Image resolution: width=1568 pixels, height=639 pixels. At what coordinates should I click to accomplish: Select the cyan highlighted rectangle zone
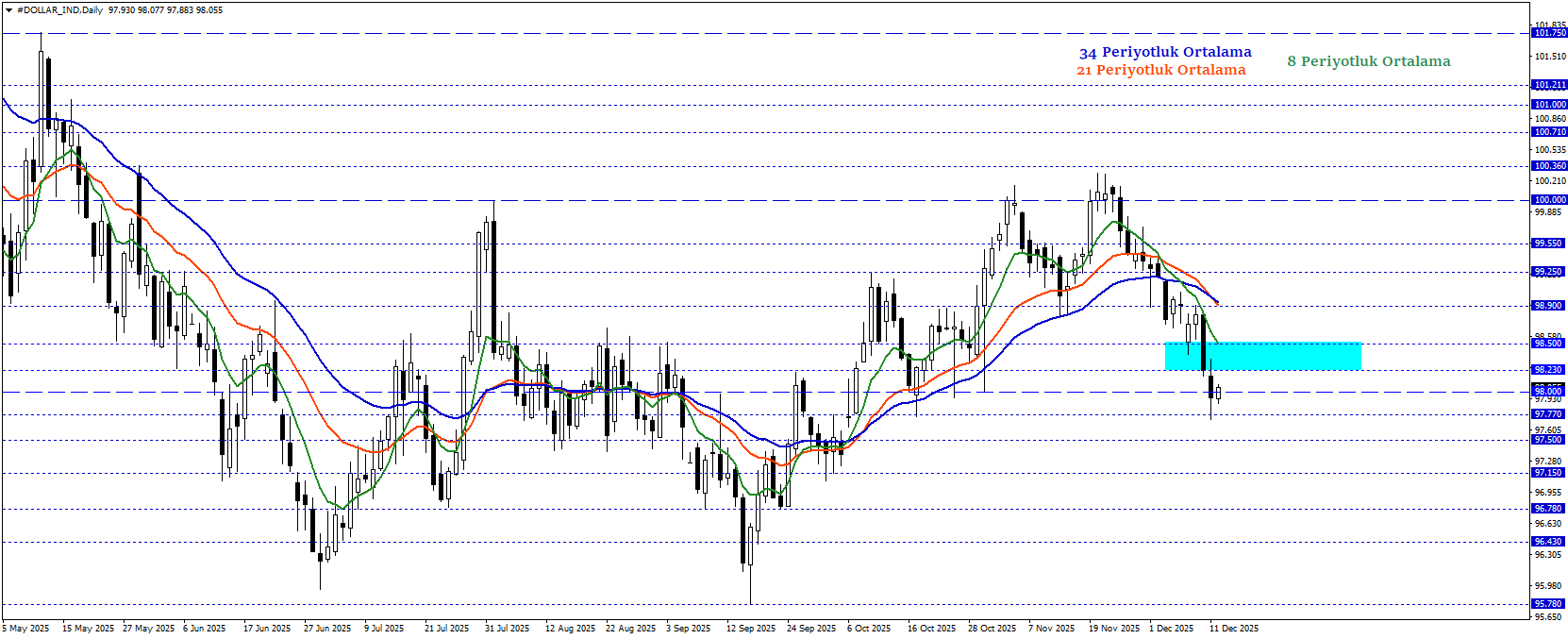(x=1262, y=356)
